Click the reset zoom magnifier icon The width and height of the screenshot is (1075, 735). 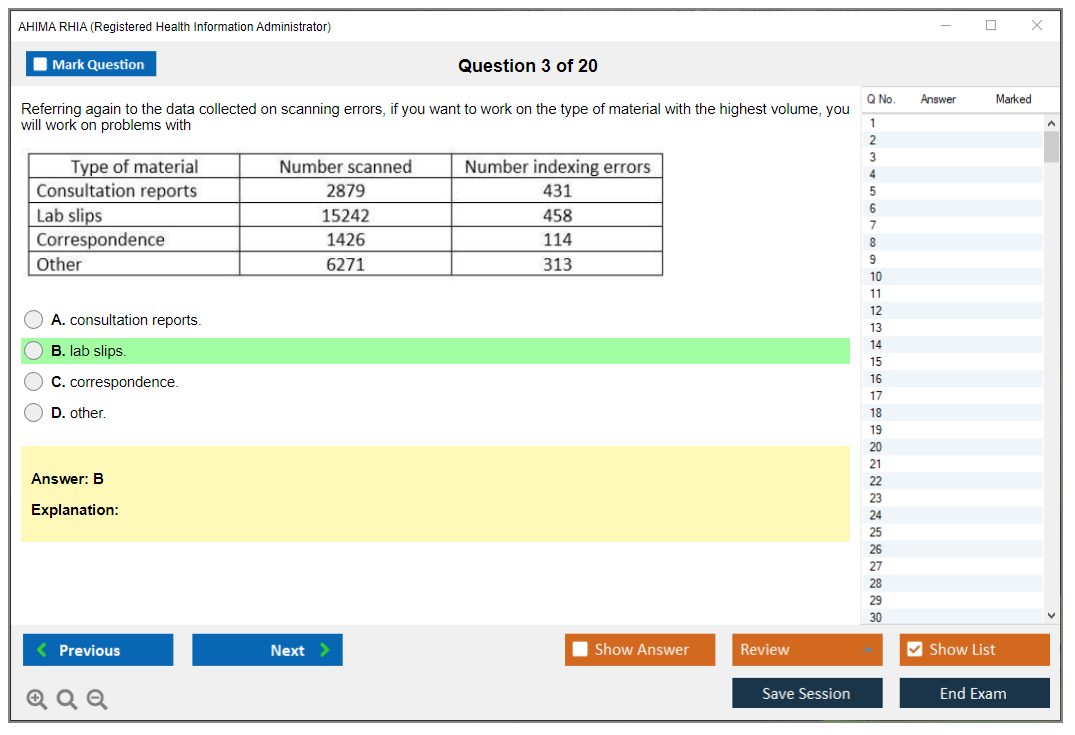pos(67,700)
